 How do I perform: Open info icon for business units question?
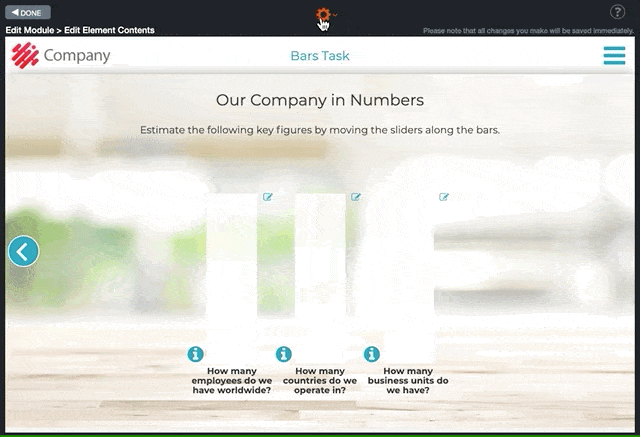click(372, 354)
